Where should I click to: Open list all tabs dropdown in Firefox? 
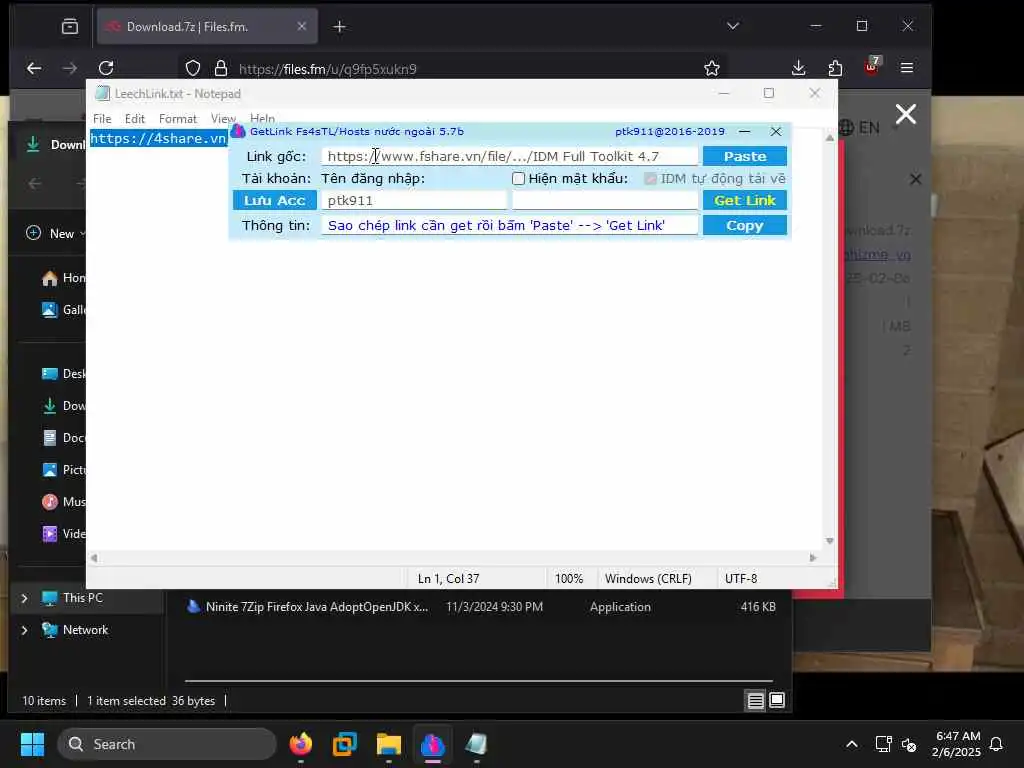click(x=733, y=26)
